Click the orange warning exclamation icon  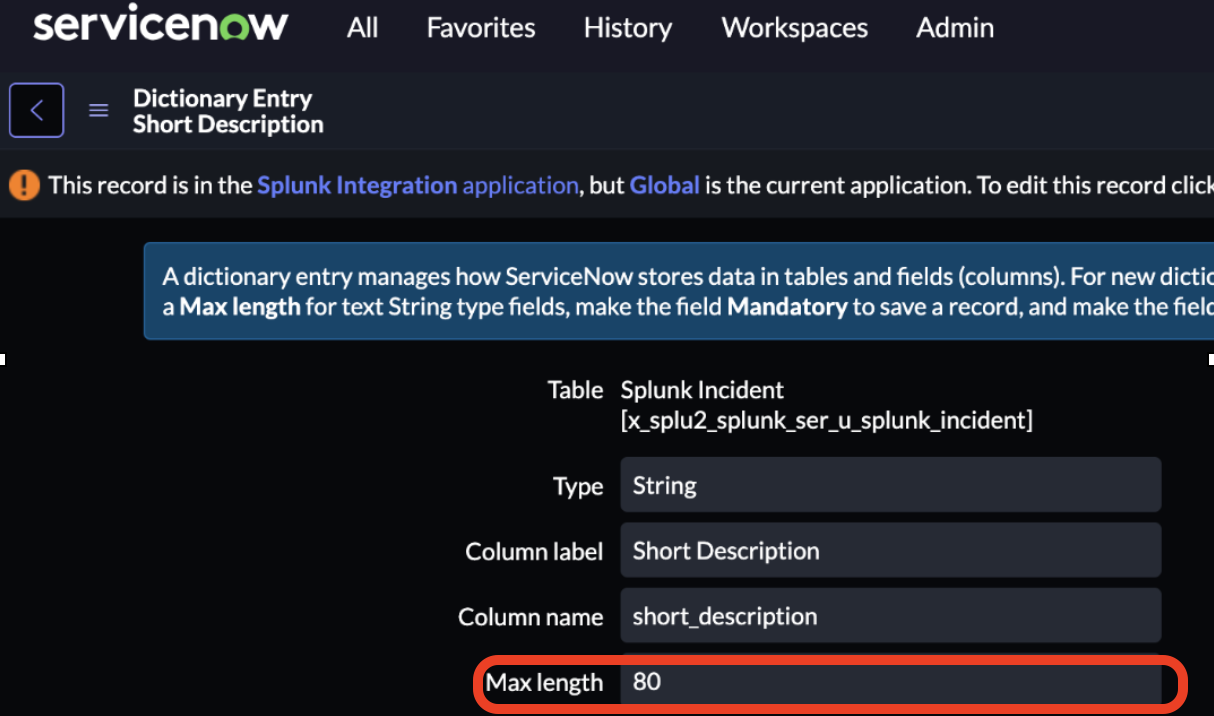[x=24, y=185]
